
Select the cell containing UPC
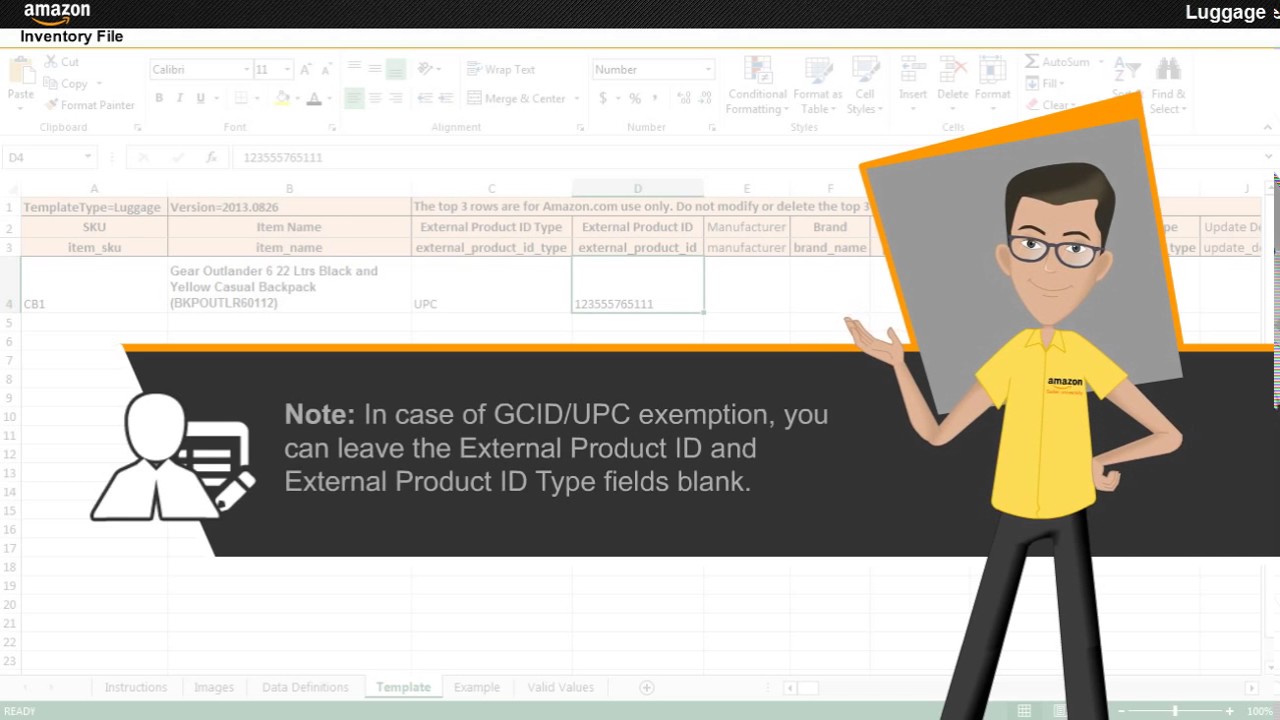[x=491, y=285]
